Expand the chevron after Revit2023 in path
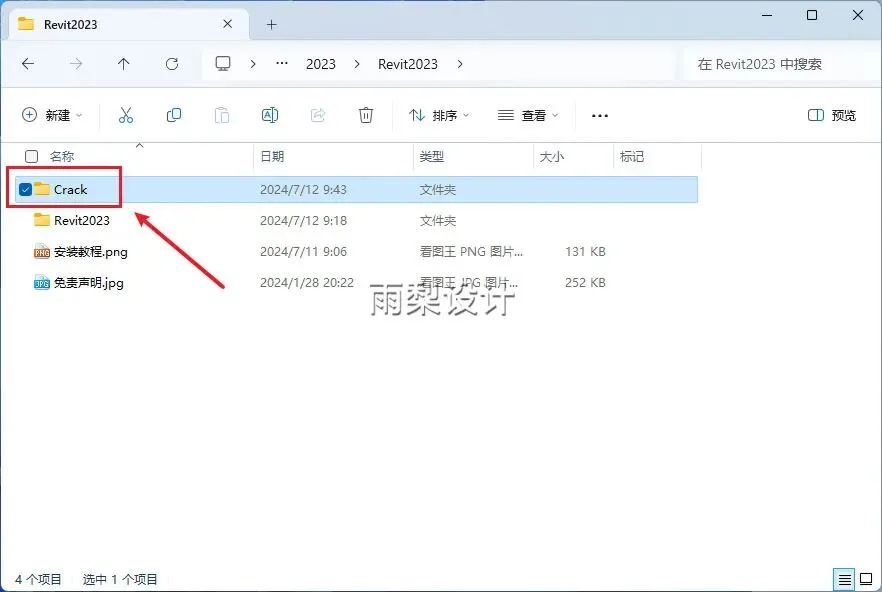882x592 pixels. [460, 64]
